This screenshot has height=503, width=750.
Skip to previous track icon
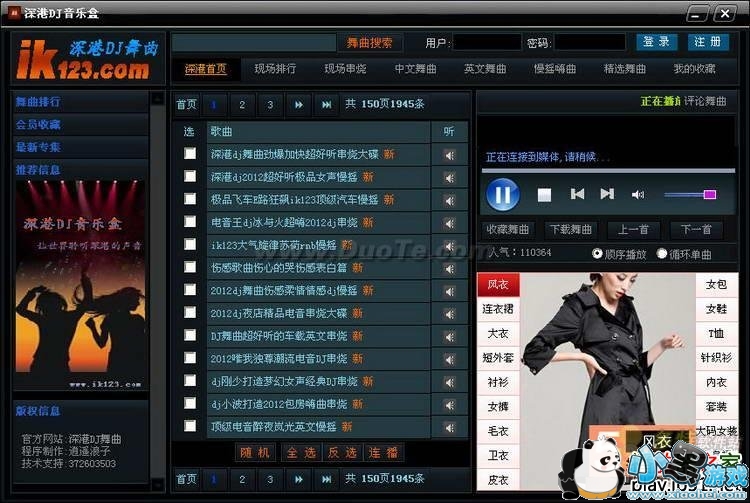[x=577, y=194]
